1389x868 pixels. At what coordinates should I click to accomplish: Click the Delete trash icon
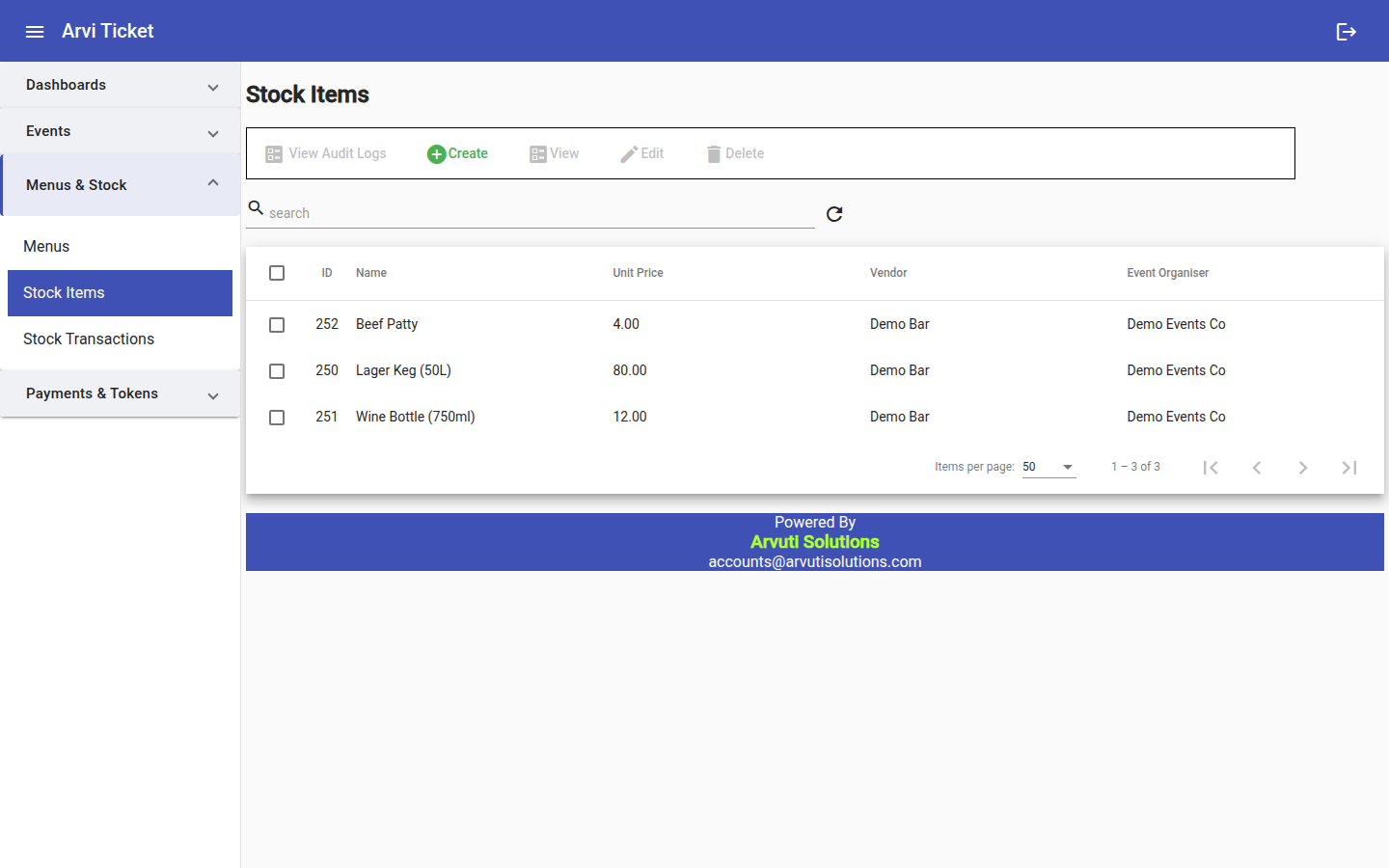pyautogui.click(x=714, y=154)
